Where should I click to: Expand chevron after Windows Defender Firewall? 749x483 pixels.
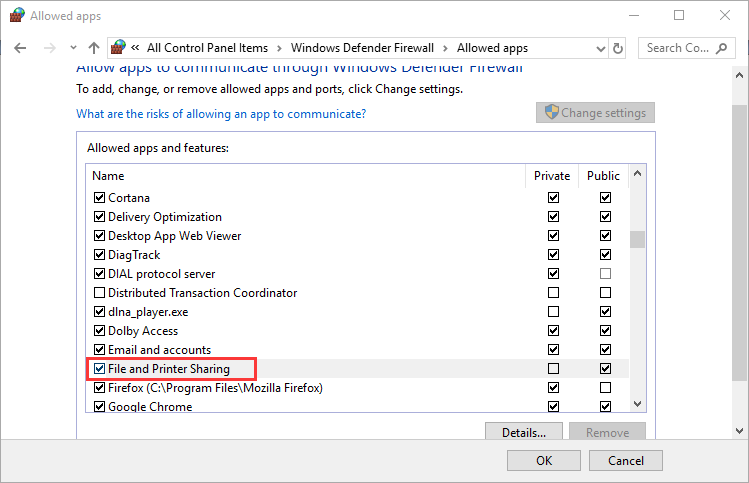[x=445, y=48]
